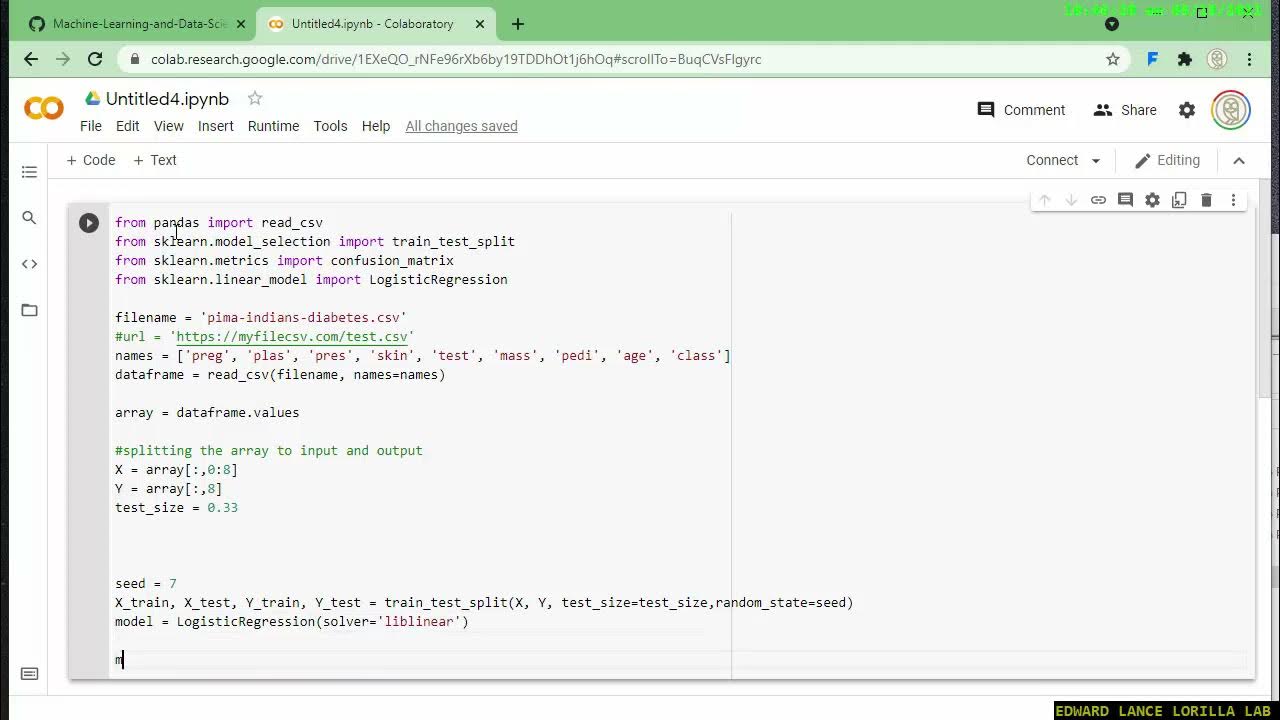Open the Help menu

[376, 126]
